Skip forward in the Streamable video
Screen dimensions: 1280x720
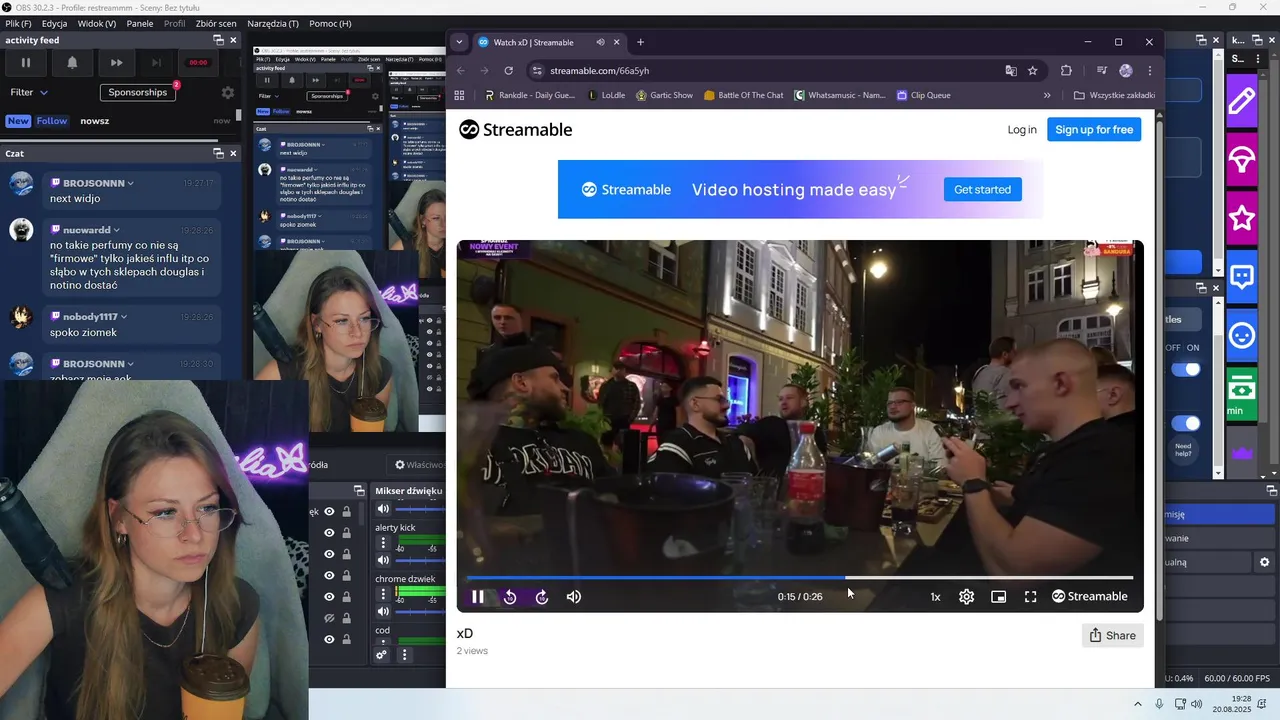[542, 597]
